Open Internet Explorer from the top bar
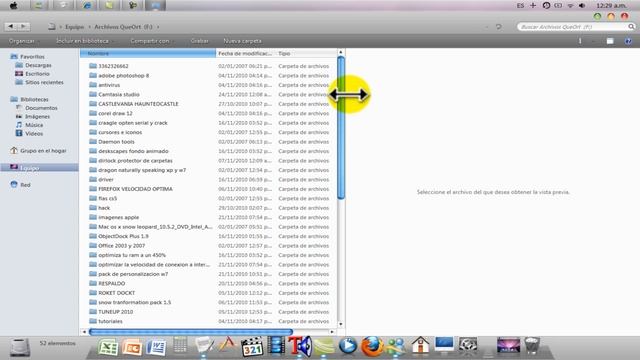The height and width of the screenshot is (360, 640). coord(87,5)
